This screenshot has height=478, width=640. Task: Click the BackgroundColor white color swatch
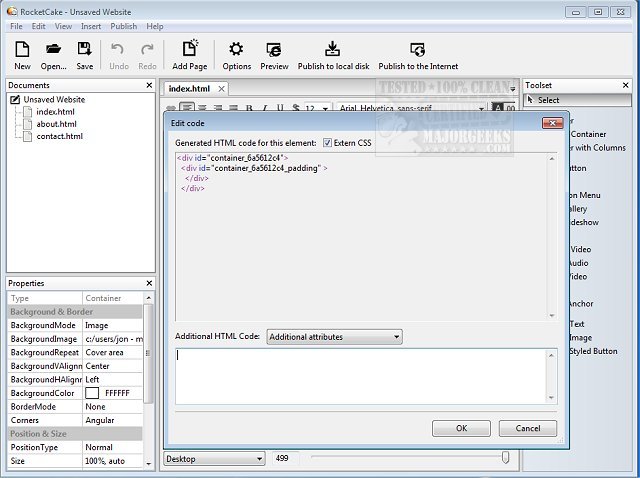tap(92, 393)
